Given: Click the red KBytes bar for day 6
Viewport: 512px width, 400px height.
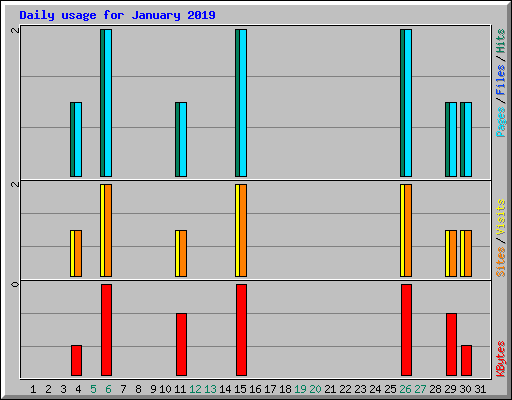Looking at the screenshot, I should point(106,330).
